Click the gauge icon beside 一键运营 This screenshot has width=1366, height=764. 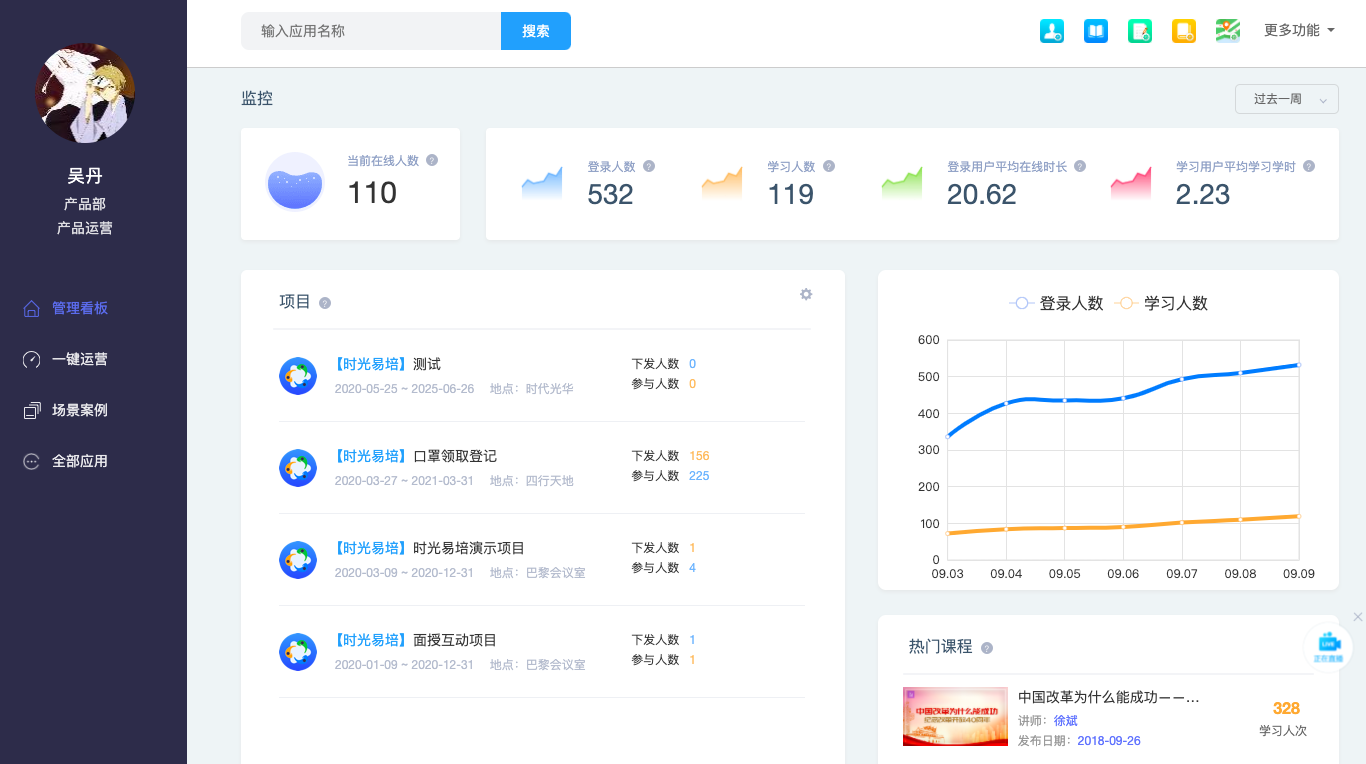(32, 359)
